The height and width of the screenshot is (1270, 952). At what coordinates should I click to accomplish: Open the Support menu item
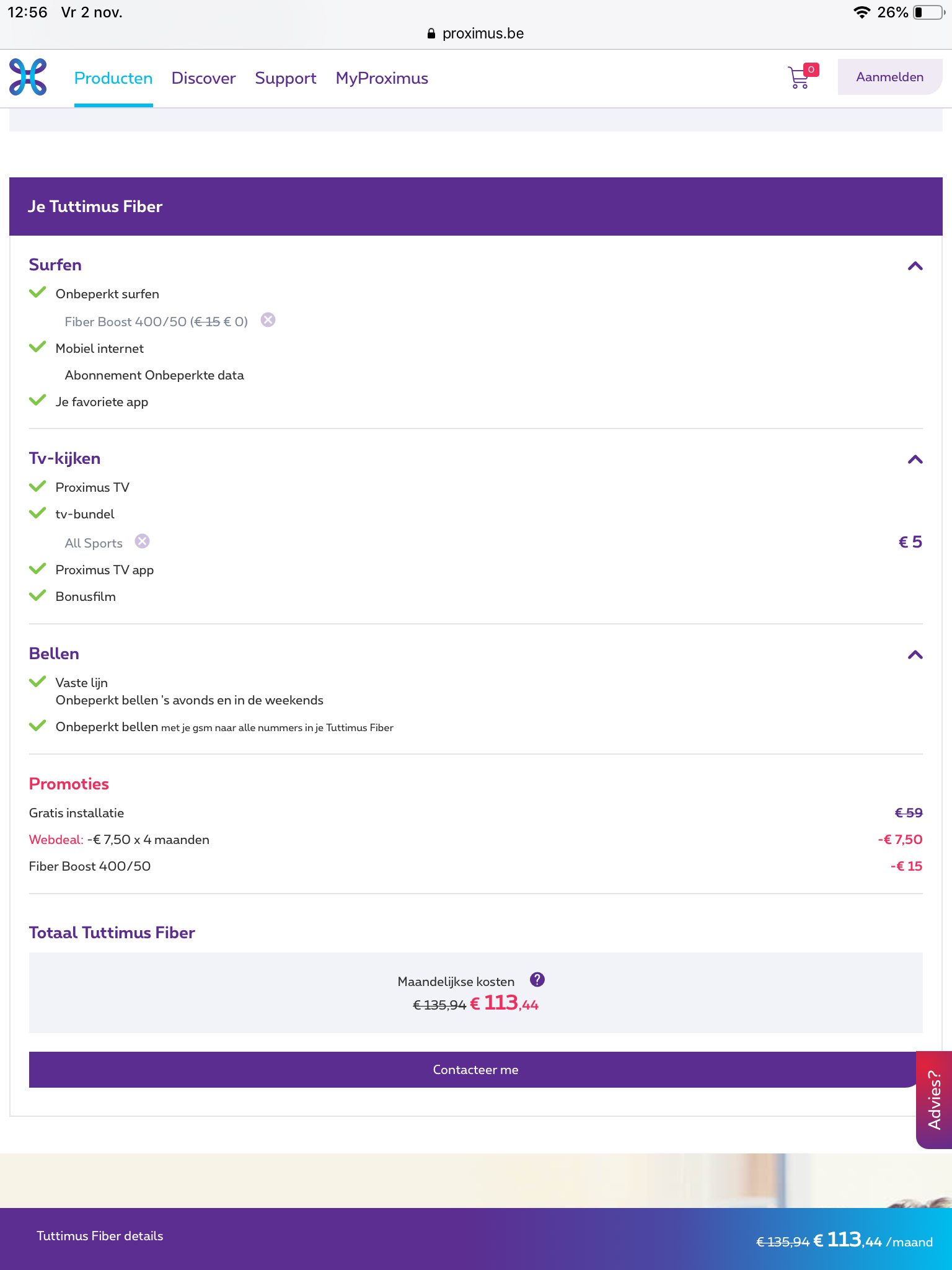(x=286, y=78)
